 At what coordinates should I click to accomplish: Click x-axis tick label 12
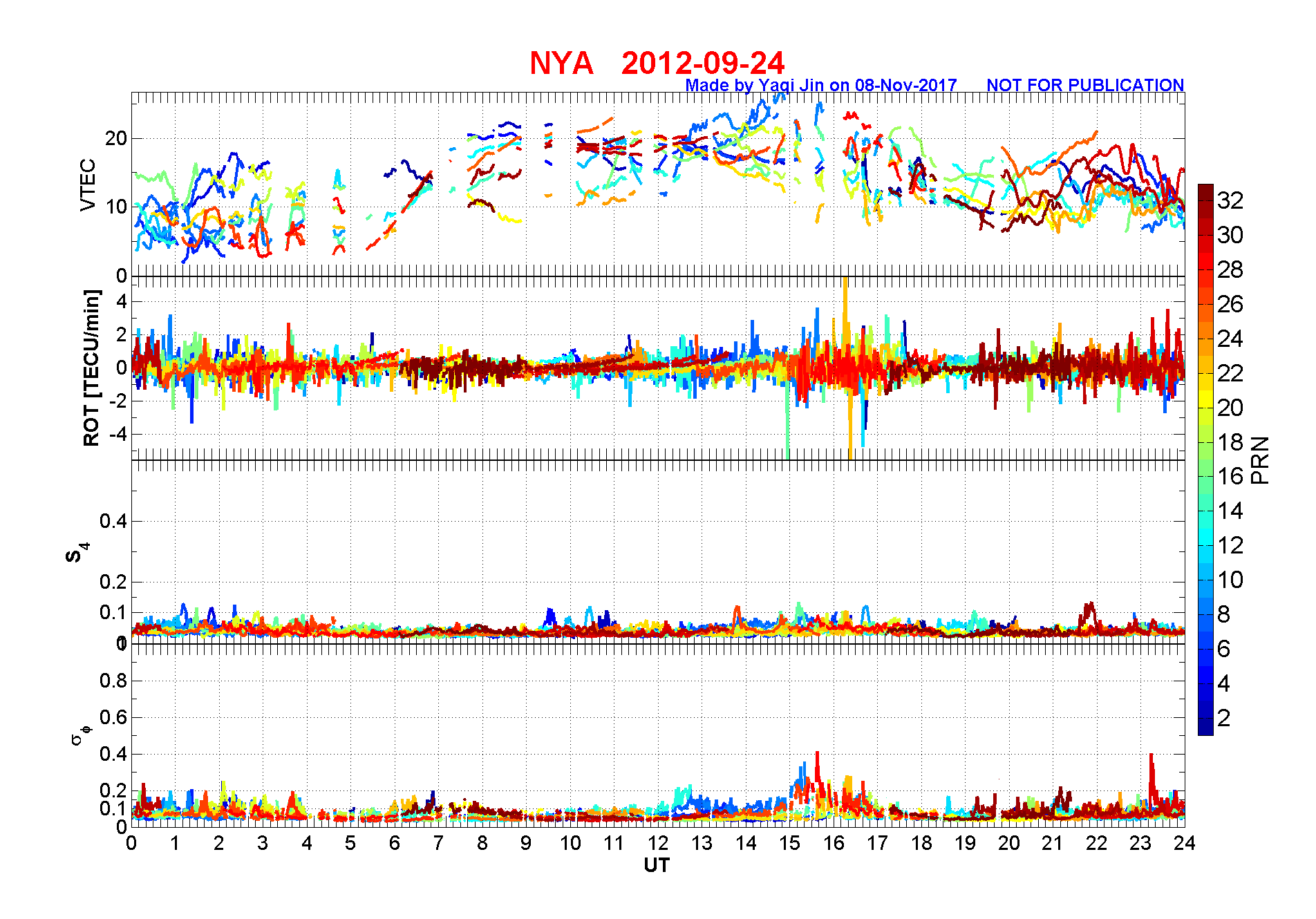(658, 843)
